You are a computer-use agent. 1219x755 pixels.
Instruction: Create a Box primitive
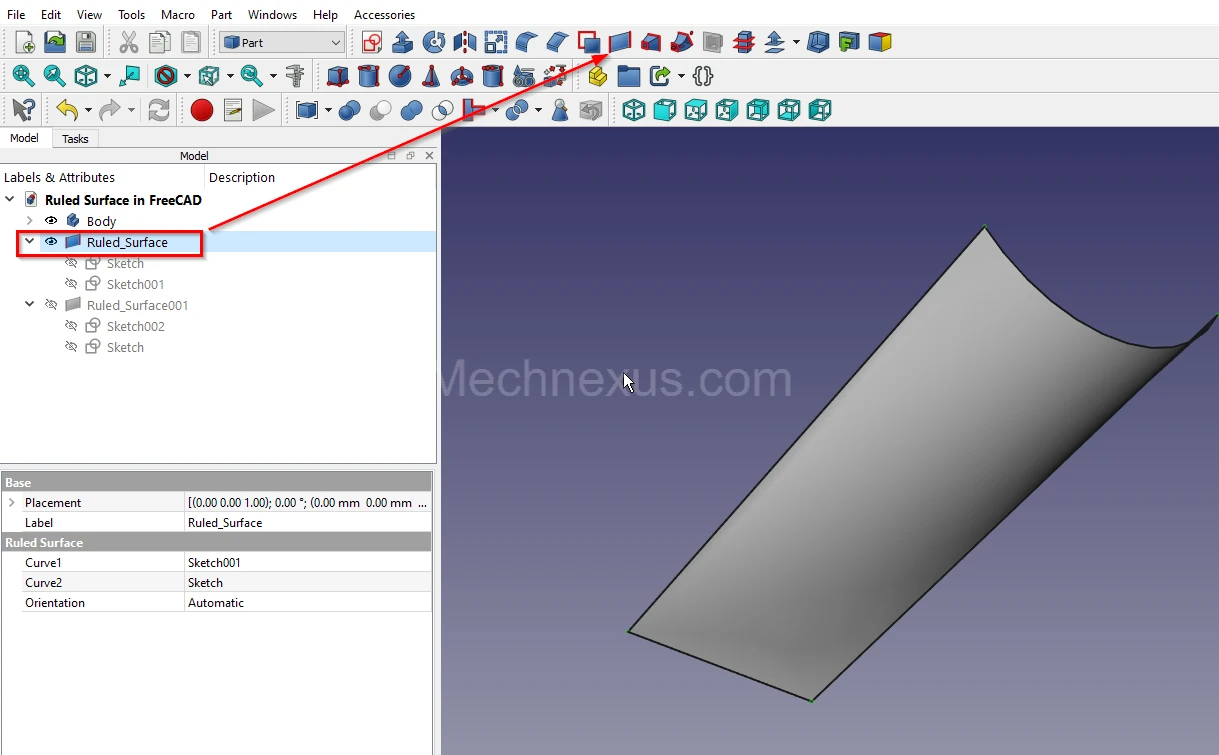tap(338, 76)
